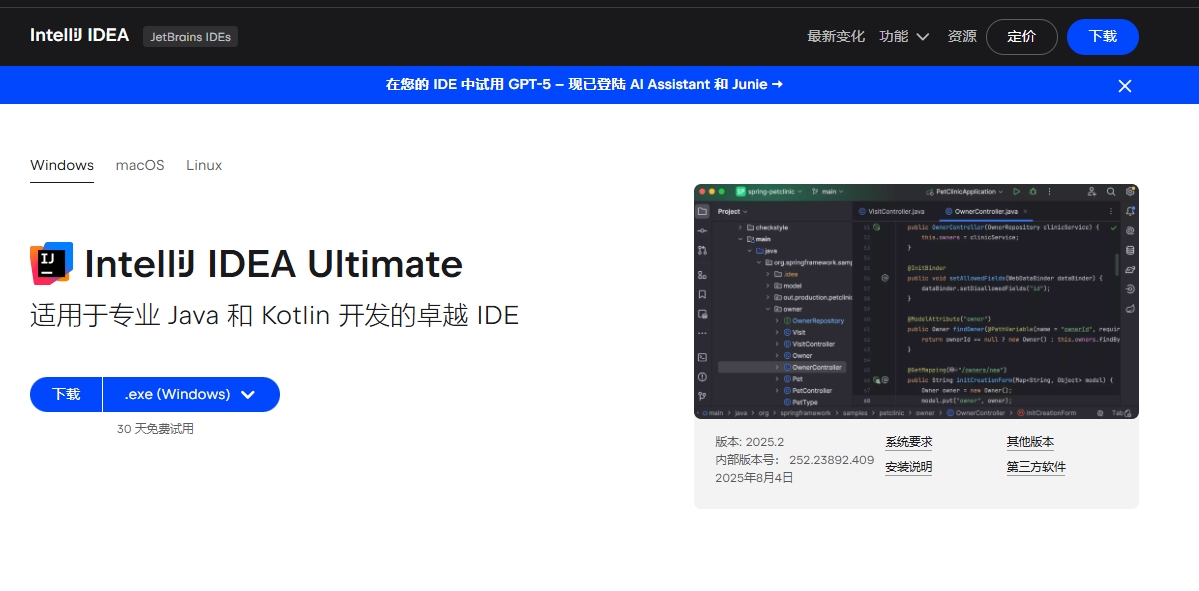Switch to the Linux tab
1199x591 pixels.
click(204, 165)
